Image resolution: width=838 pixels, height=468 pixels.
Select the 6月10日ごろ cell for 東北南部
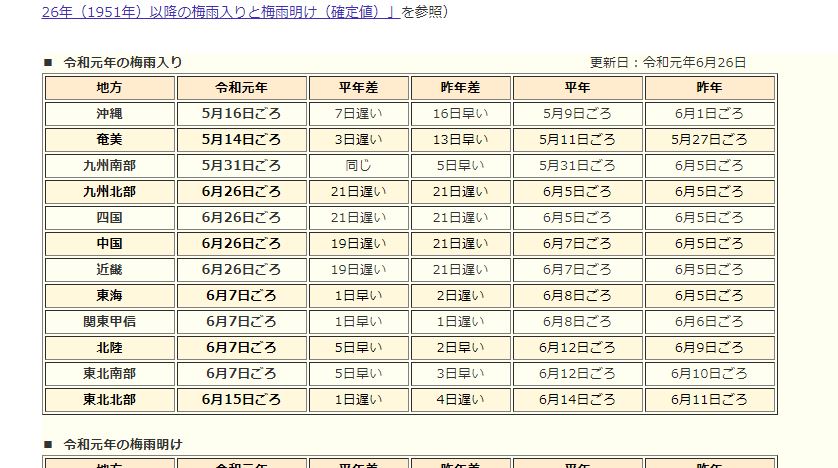click(x=709, y=374)
